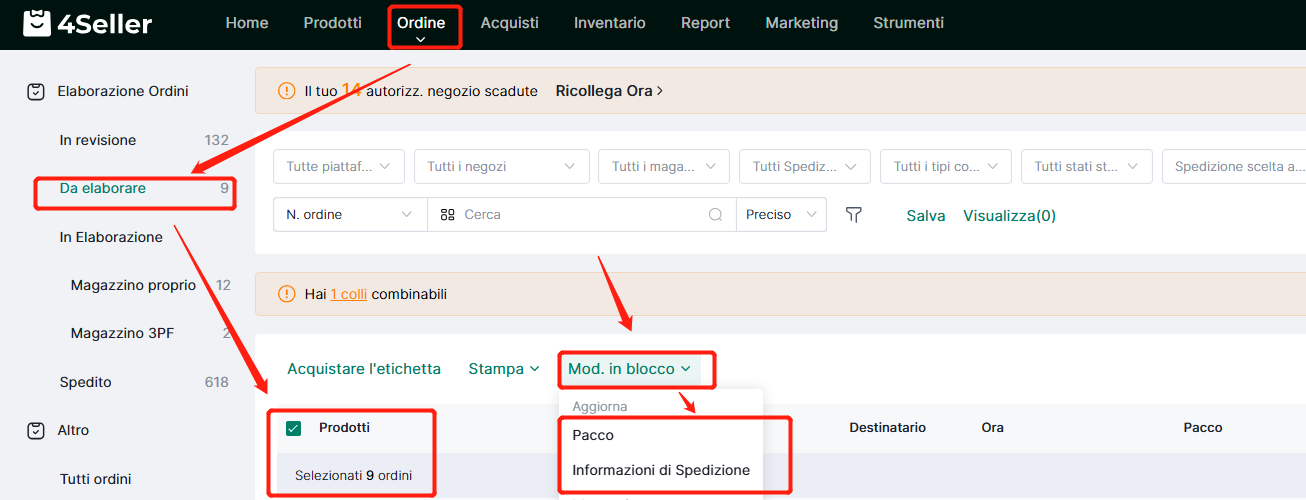Click the warning icon beside combinable parcels
The image size is (1306, 500).
tap(285, 294)
